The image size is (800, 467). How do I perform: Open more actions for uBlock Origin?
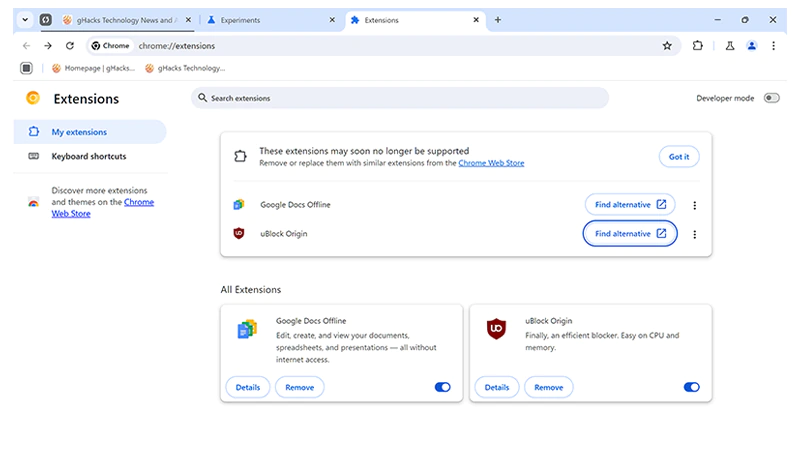[x=694, y=234]
